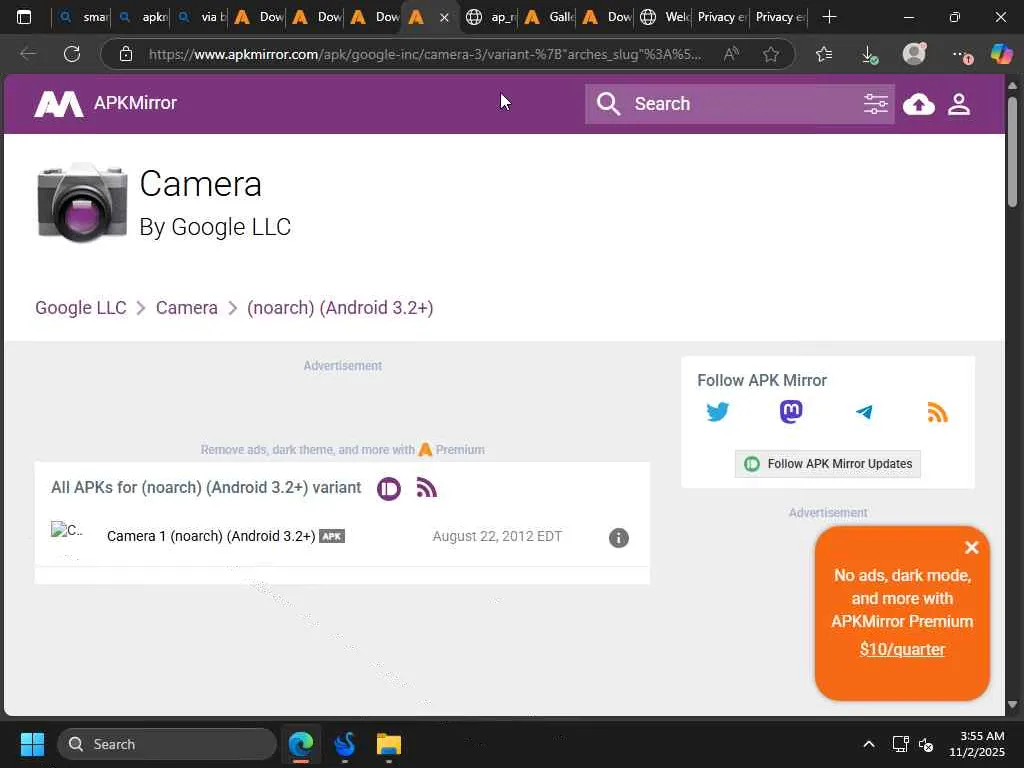Open the search filter settings icon
Viewport: 1024px width, 768px height.
[x=875, y=104]
